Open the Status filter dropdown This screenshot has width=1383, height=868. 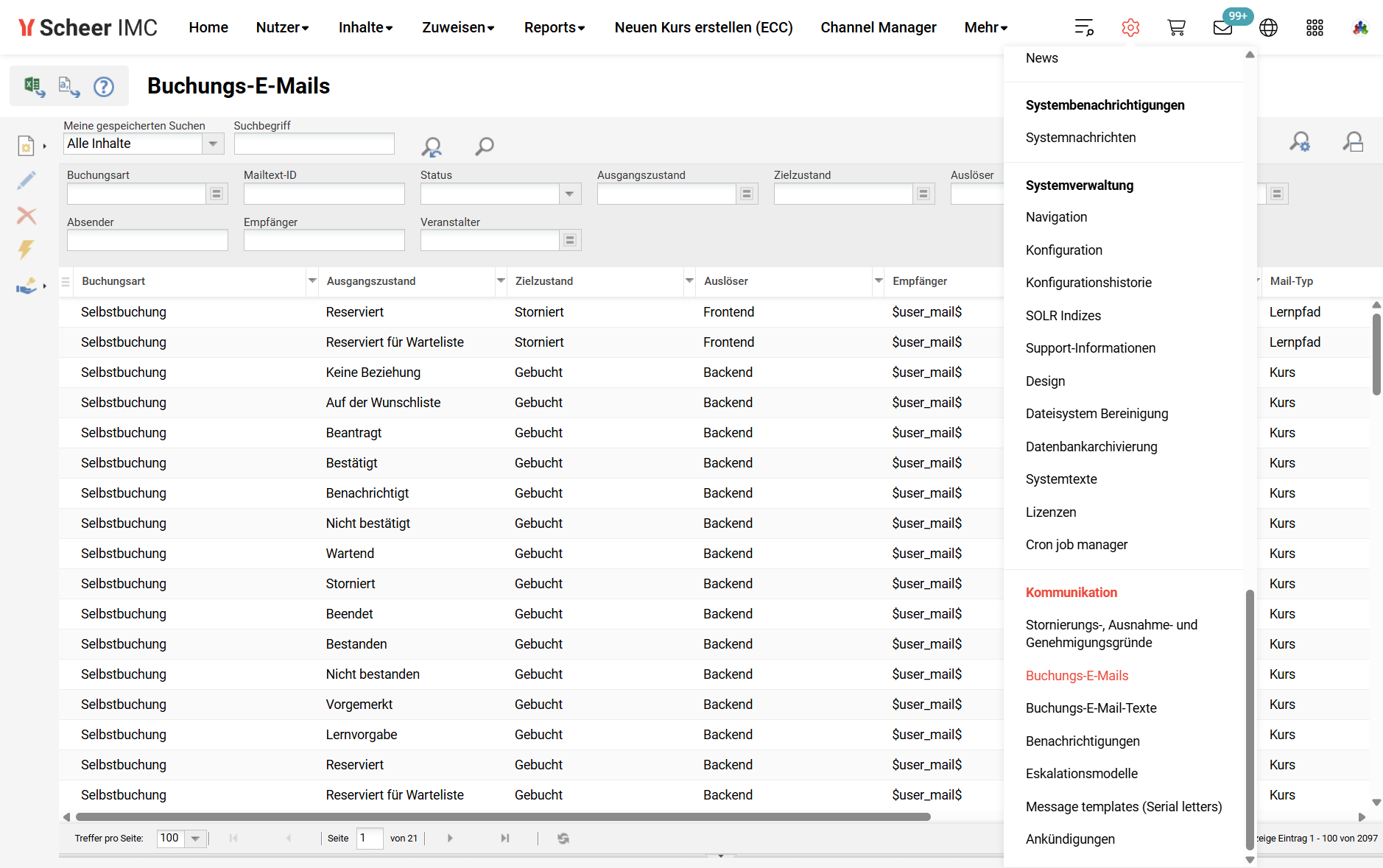tap(569, 194)
